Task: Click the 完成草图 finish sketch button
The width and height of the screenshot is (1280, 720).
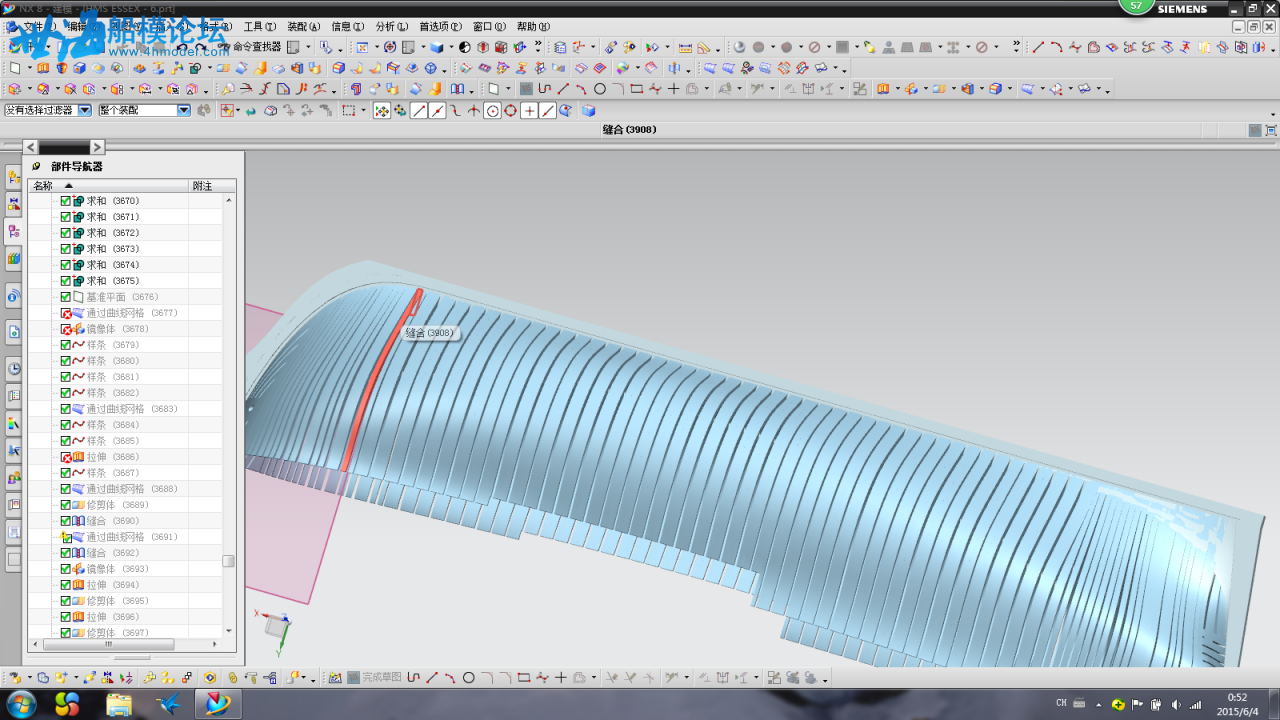Action: pyautogui.click(x=374, y=678)
